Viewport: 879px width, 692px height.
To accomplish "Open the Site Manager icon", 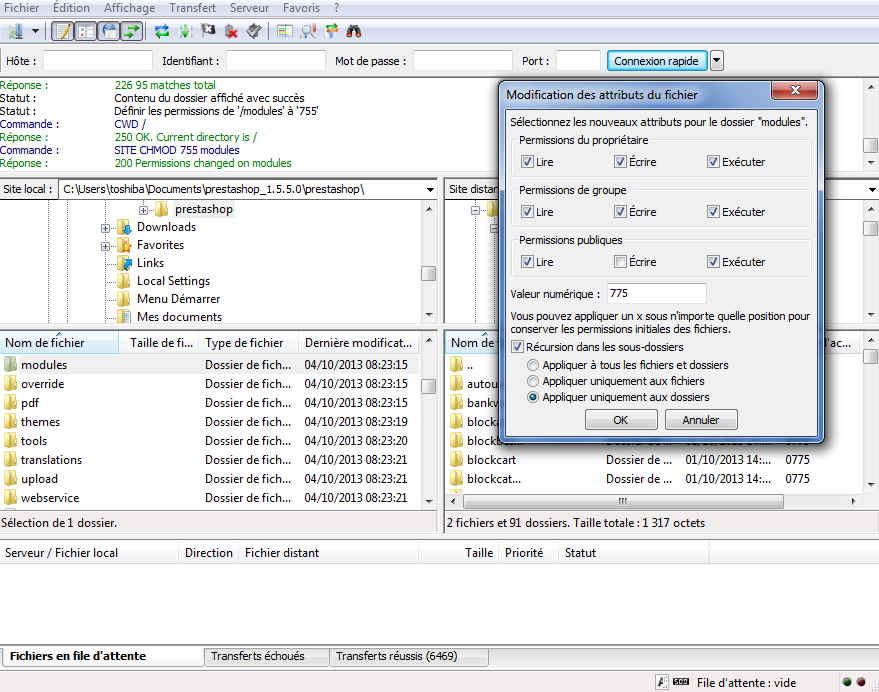I will [16, 31].
